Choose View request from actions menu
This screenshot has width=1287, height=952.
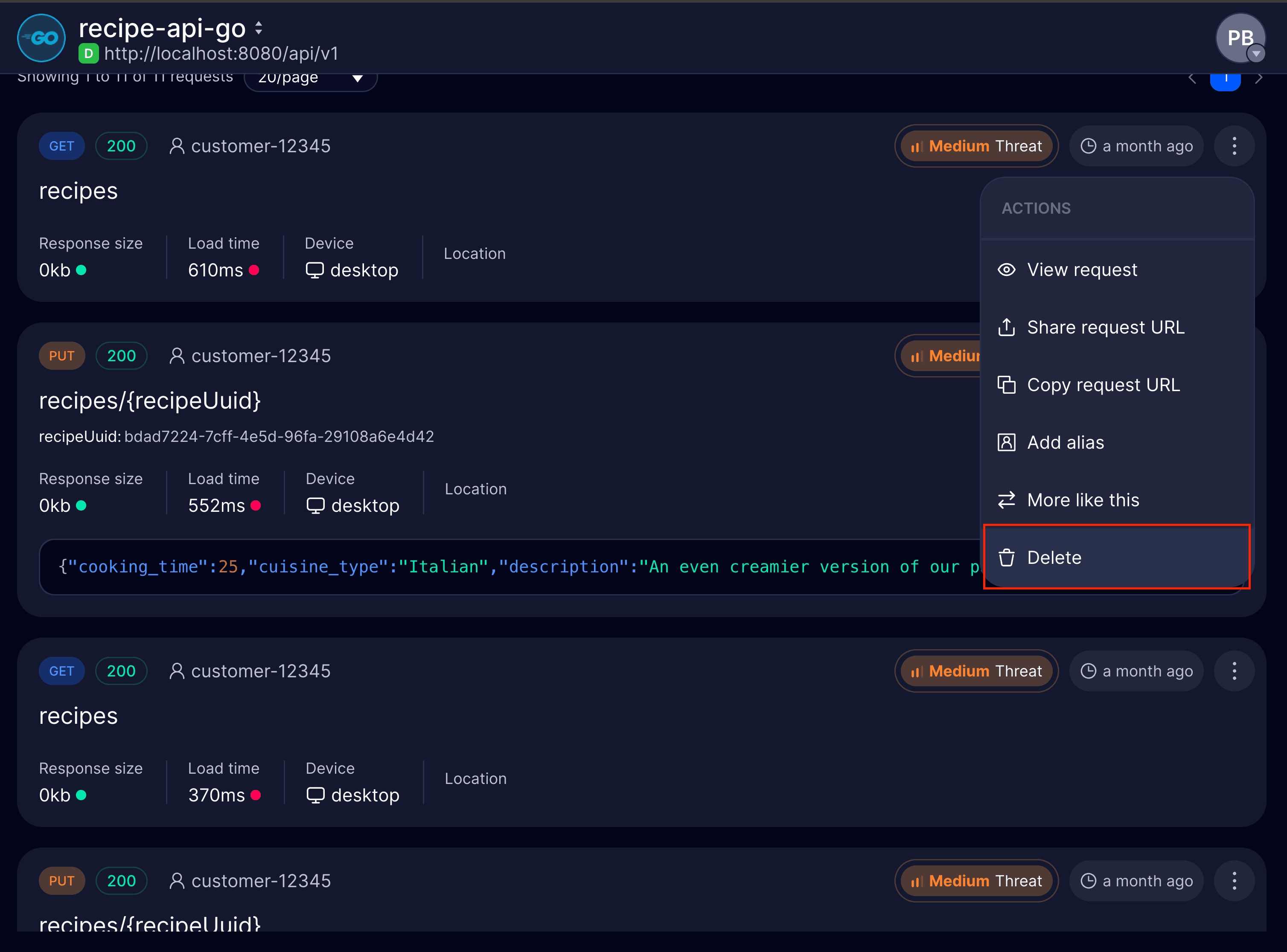point(1082,270)
